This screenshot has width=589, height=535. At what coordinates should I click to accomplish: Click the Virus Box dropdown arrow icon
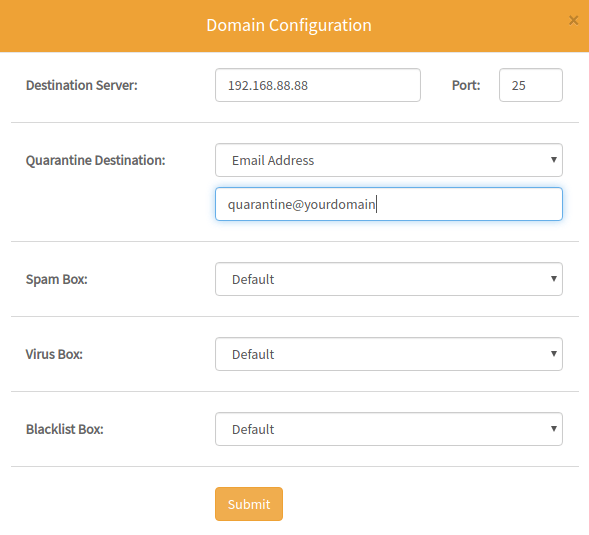pyautogui.click(x=554, y=354)
